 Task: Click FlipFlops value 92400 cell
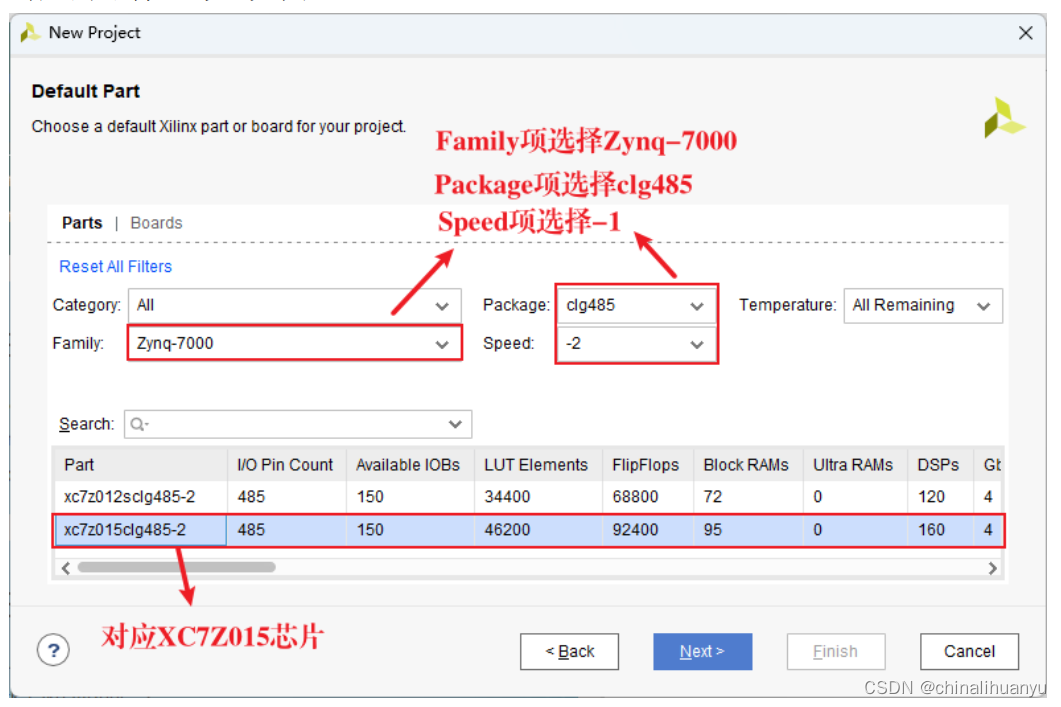click(648, 530)
